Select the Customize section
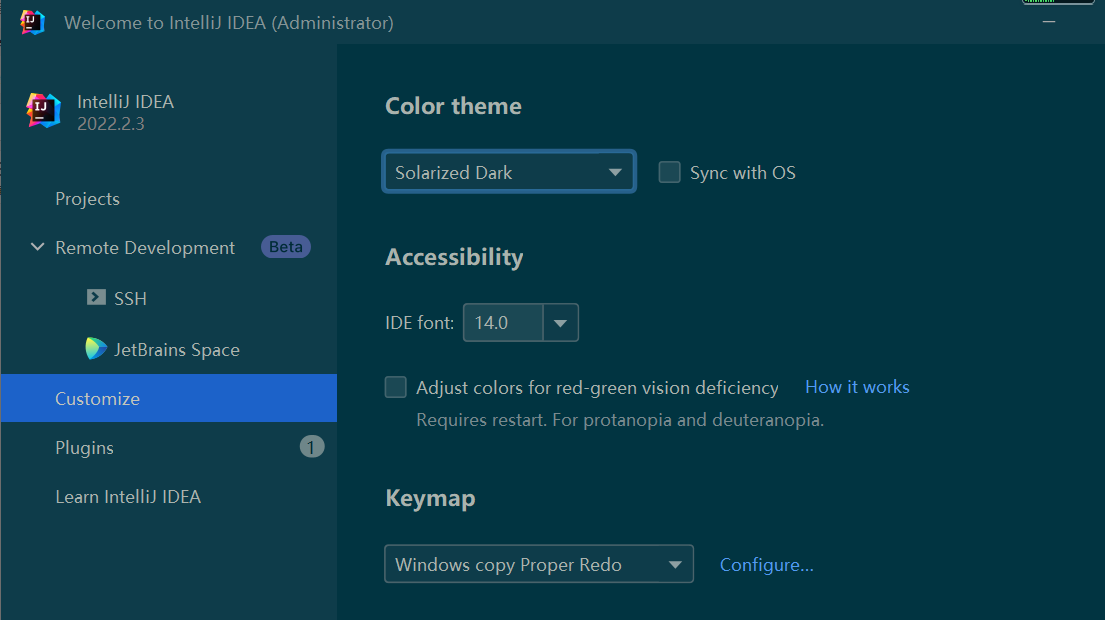Screen dimensions: 1105x620 point(168,398)
